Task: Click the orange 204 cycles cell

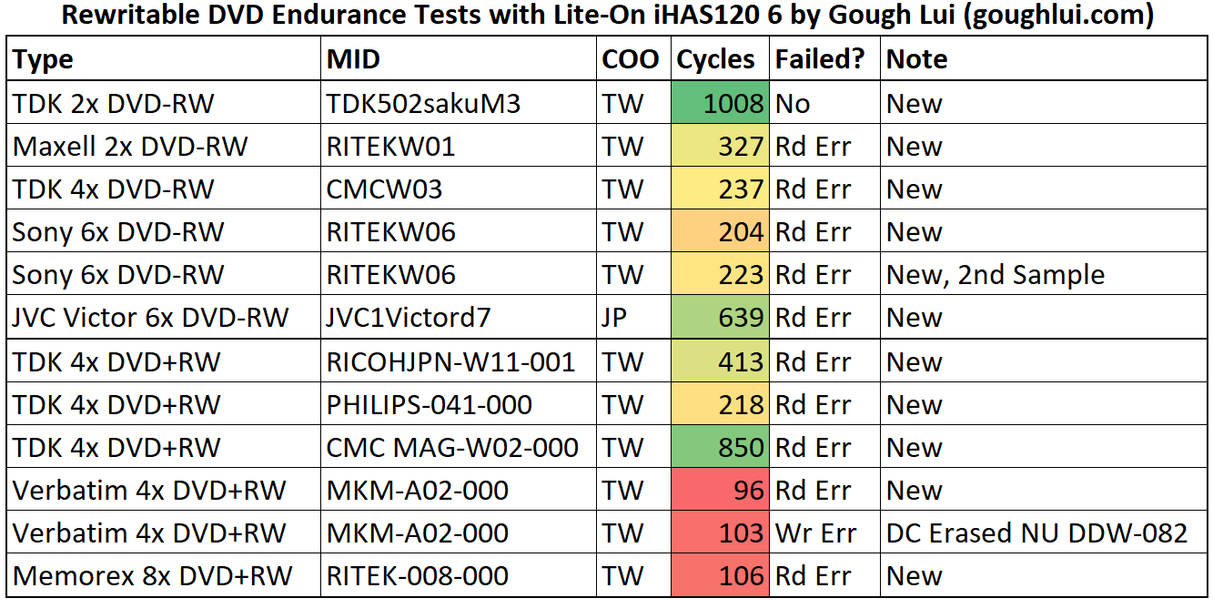Action: pyautogui.click(x=720, y=233)
